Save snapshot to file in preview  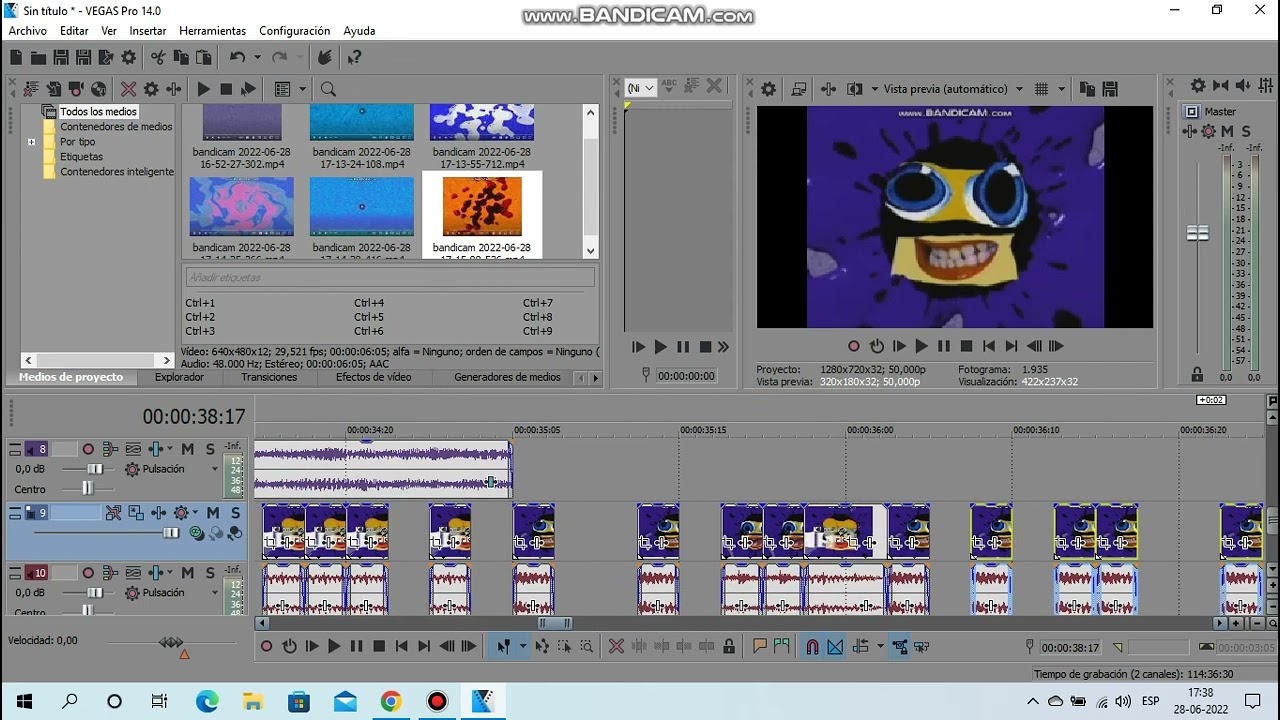1108,89
